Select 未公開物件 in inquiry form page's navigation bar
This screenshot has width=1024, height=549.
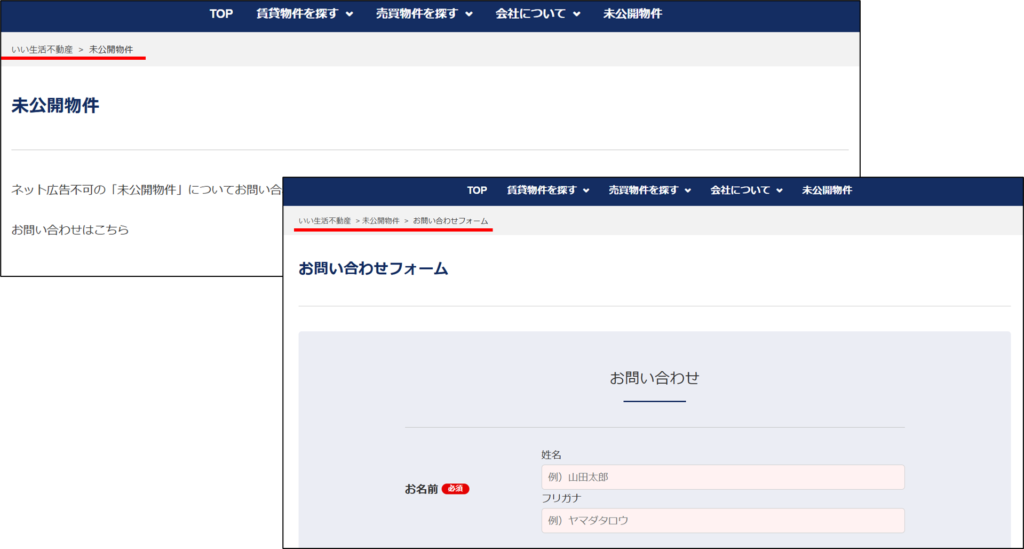[827, 190]
